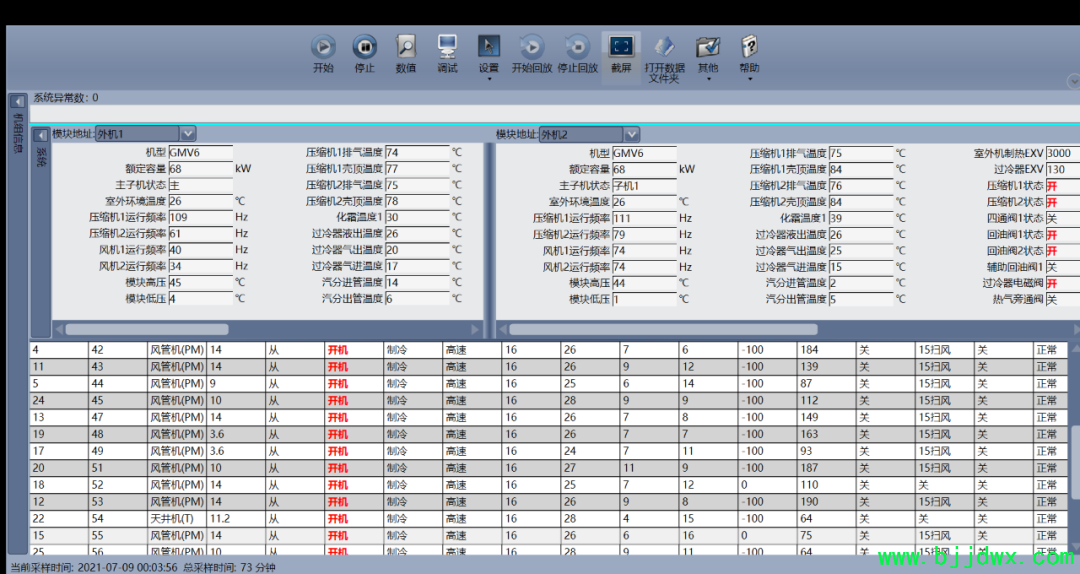
Task: Open the 数值 magnifier icon
Action: (x=406, y=47)
